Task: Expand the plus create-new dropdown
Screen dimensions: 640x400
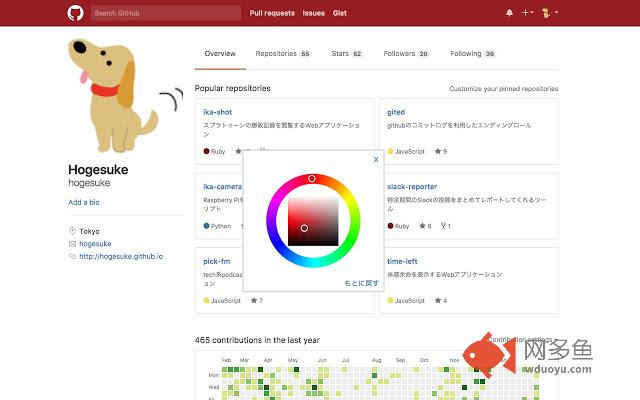Action: [x=528, y=13]
